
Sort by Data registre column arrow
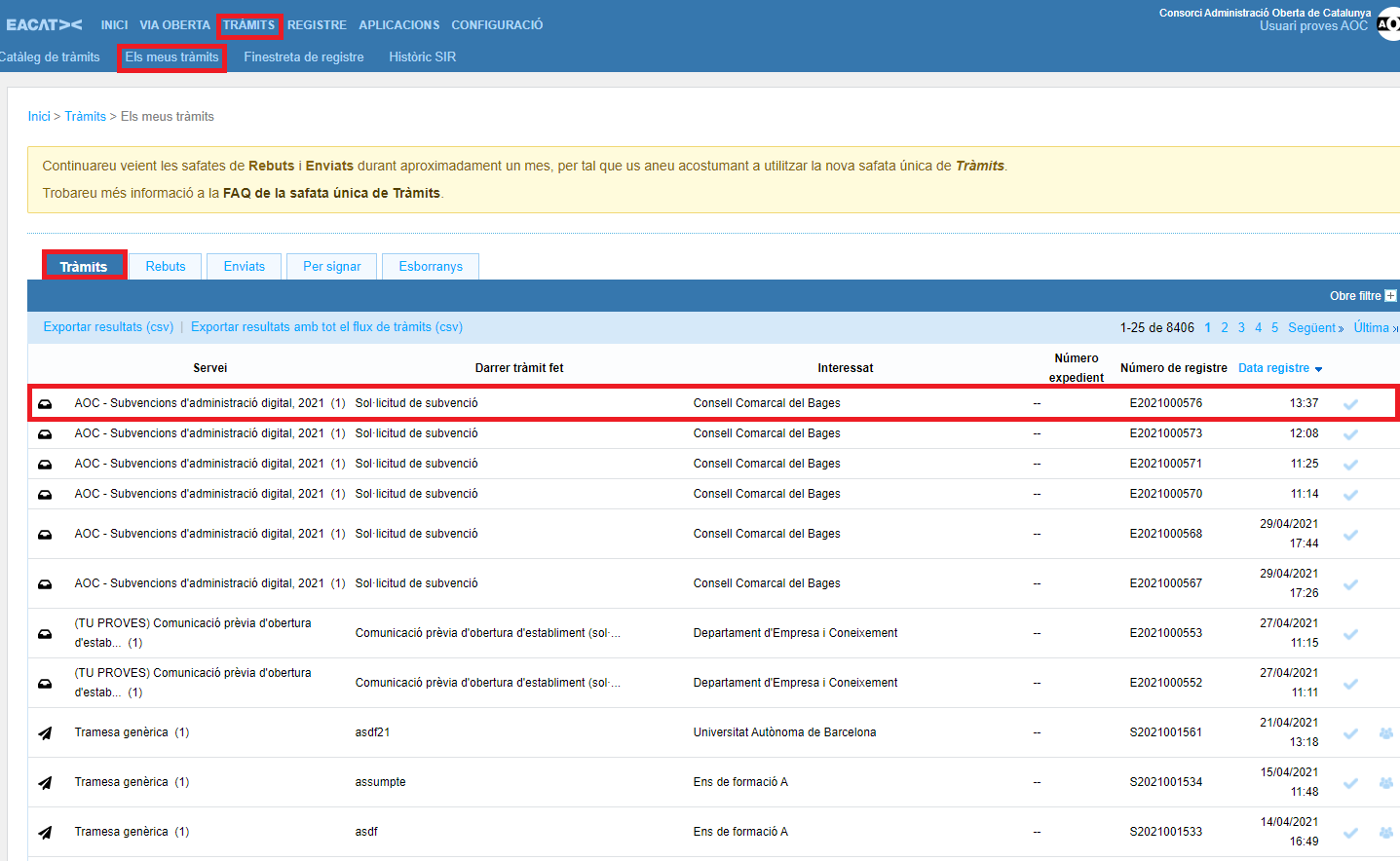[1318, 369]
